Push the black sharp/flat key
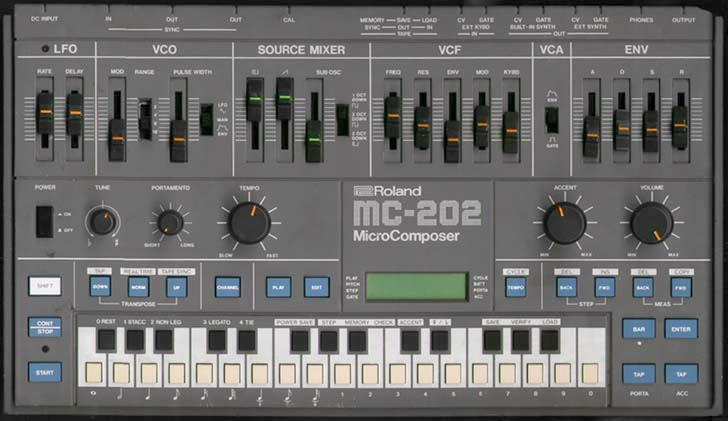728x421 pixels. point(440,340)
